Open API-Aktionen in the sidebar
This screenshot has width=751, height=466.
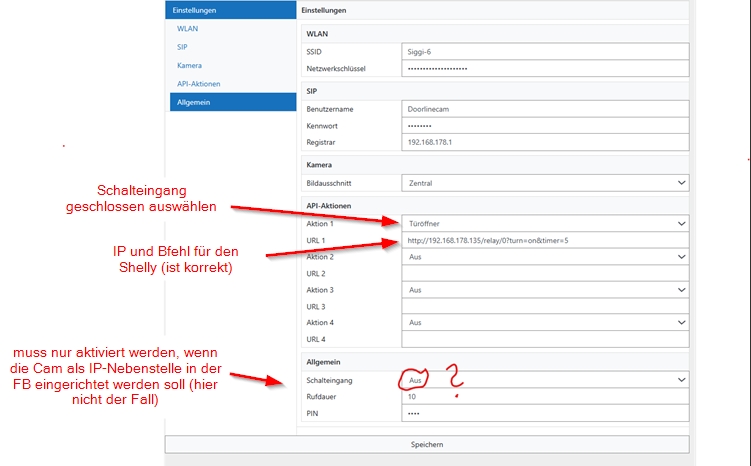199,84
